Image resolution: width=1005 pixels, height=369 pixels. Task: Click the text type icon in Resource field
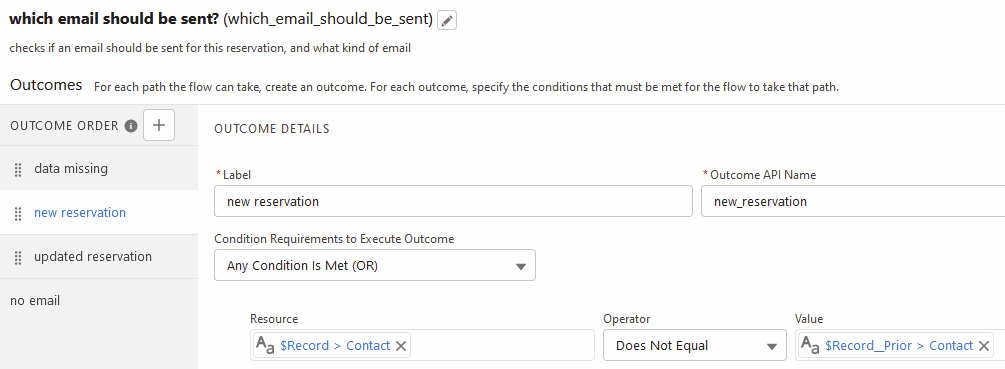point(265,345)
